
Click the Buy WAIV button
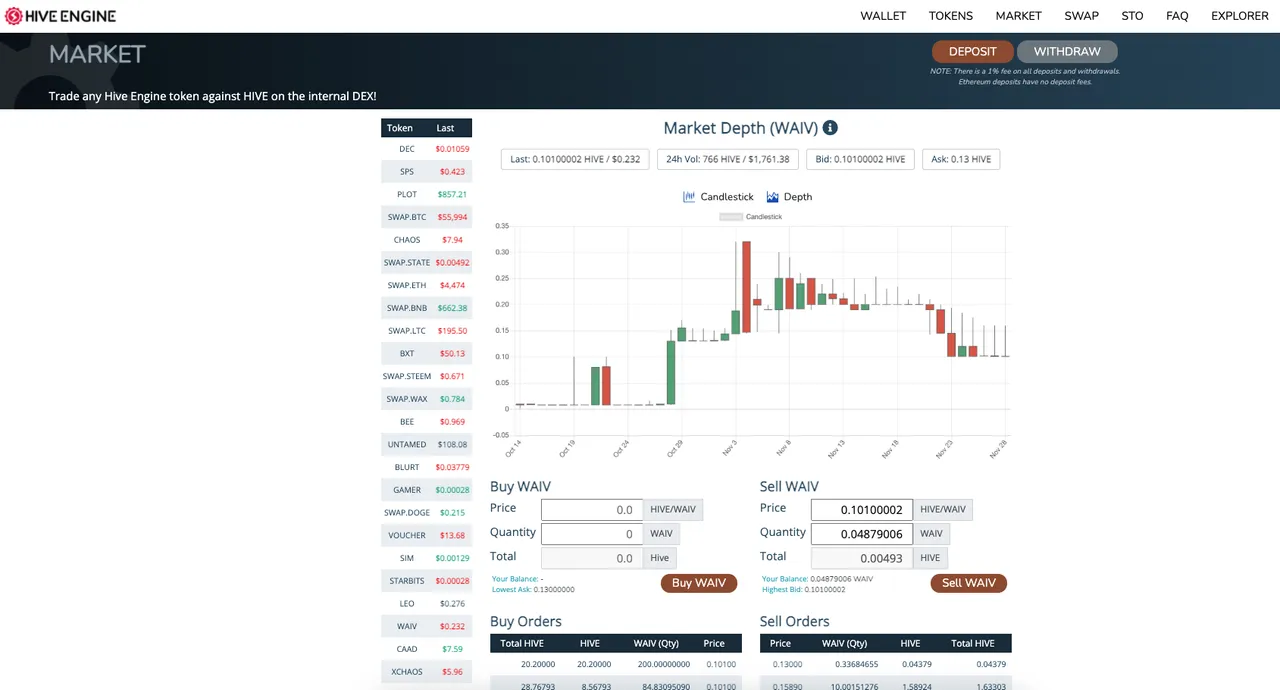(699, 583)
